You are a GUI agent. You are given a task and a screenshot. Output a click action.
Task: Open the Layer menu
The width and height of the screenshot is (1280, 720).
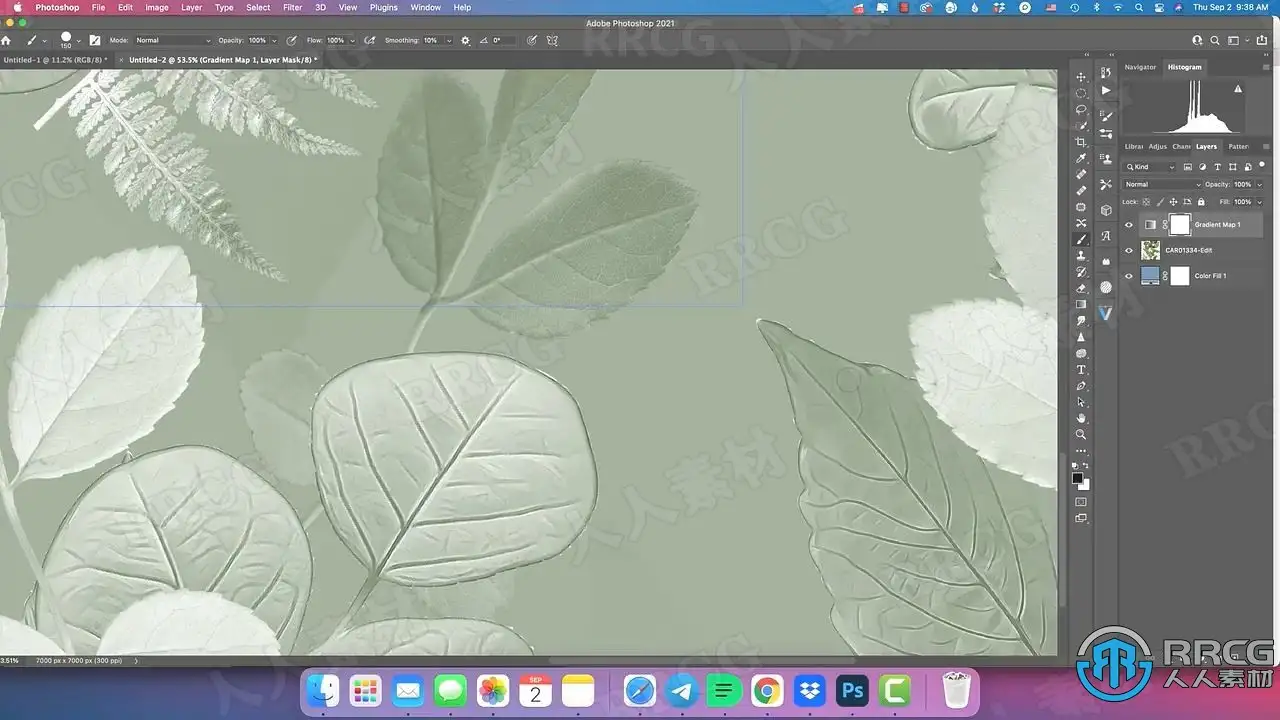(191, 7)
